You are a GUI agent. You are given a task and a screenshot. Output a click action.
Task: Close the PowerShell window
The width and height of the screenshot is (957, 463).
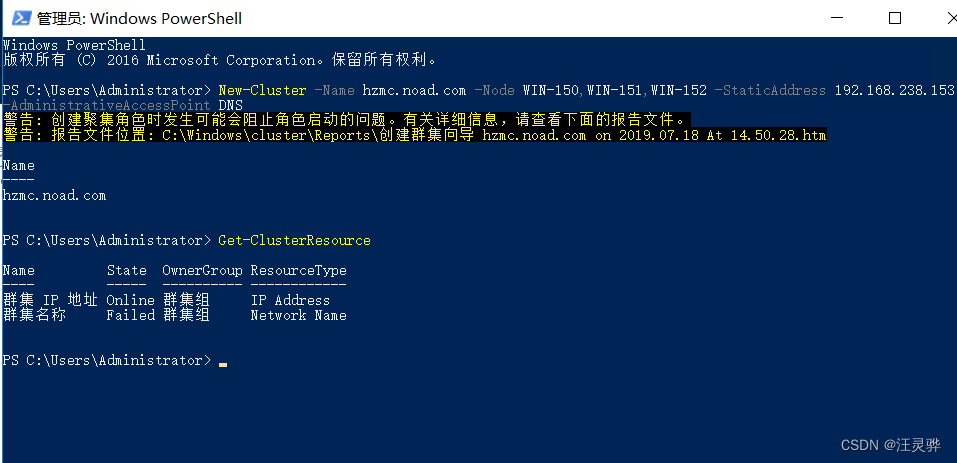[x=951, y=18]
